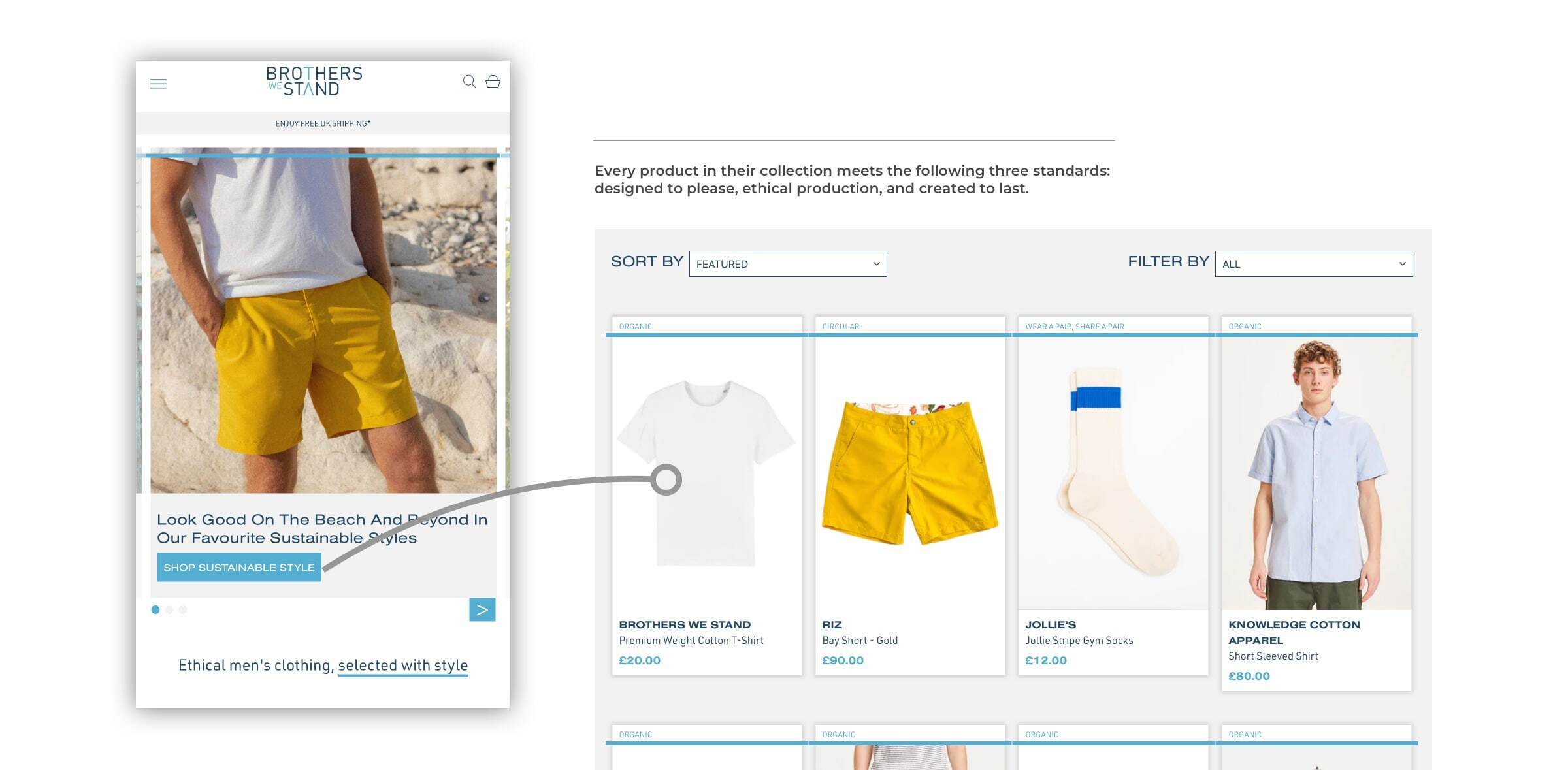Image resolution: width=1568 pixels, height=770 pixels.
Task: Click the Enjoy Free UK Shipping banner
Action: click(x=323, y=123)
